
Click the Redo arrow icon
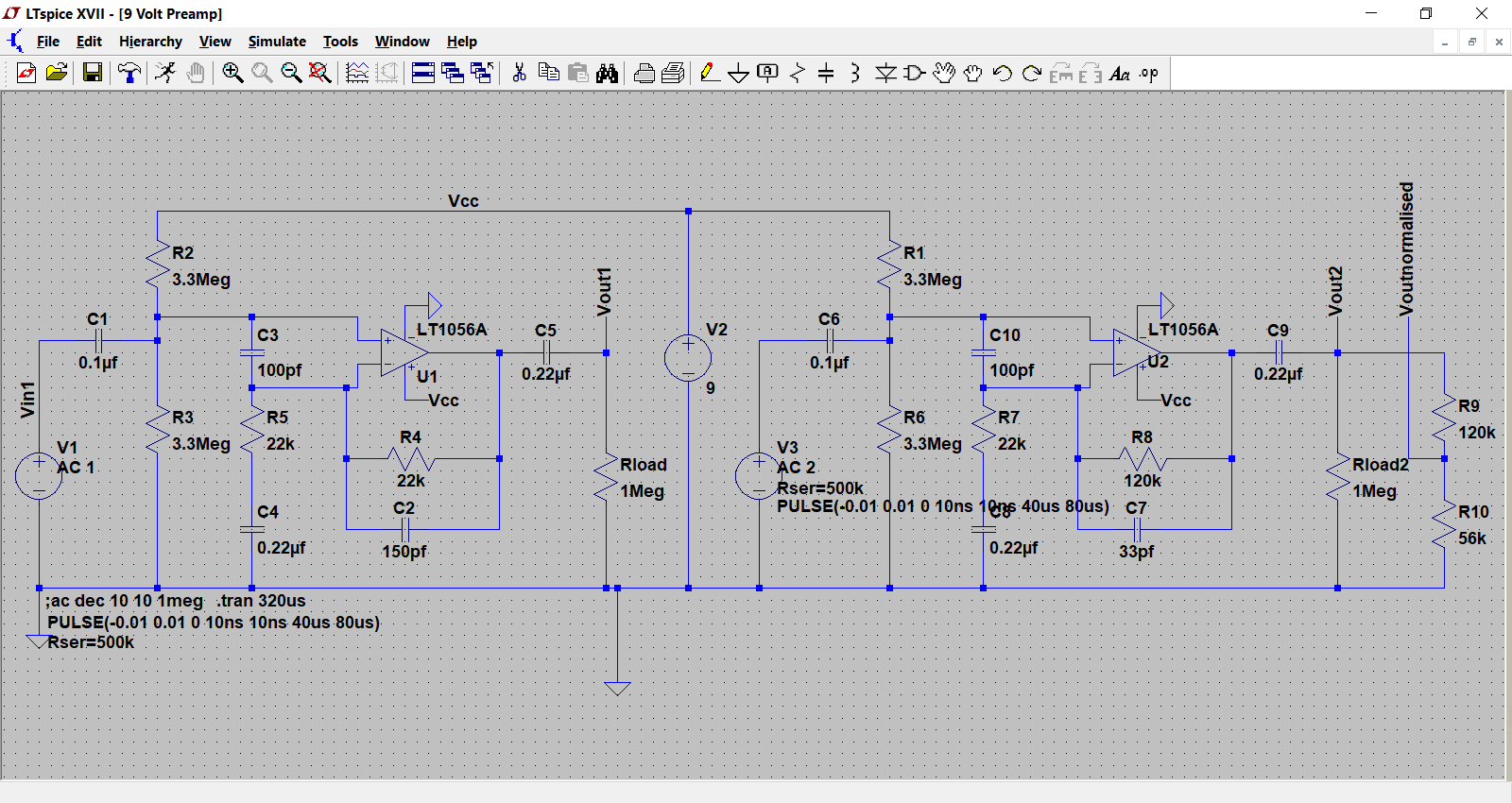[x=1032, y=73]
